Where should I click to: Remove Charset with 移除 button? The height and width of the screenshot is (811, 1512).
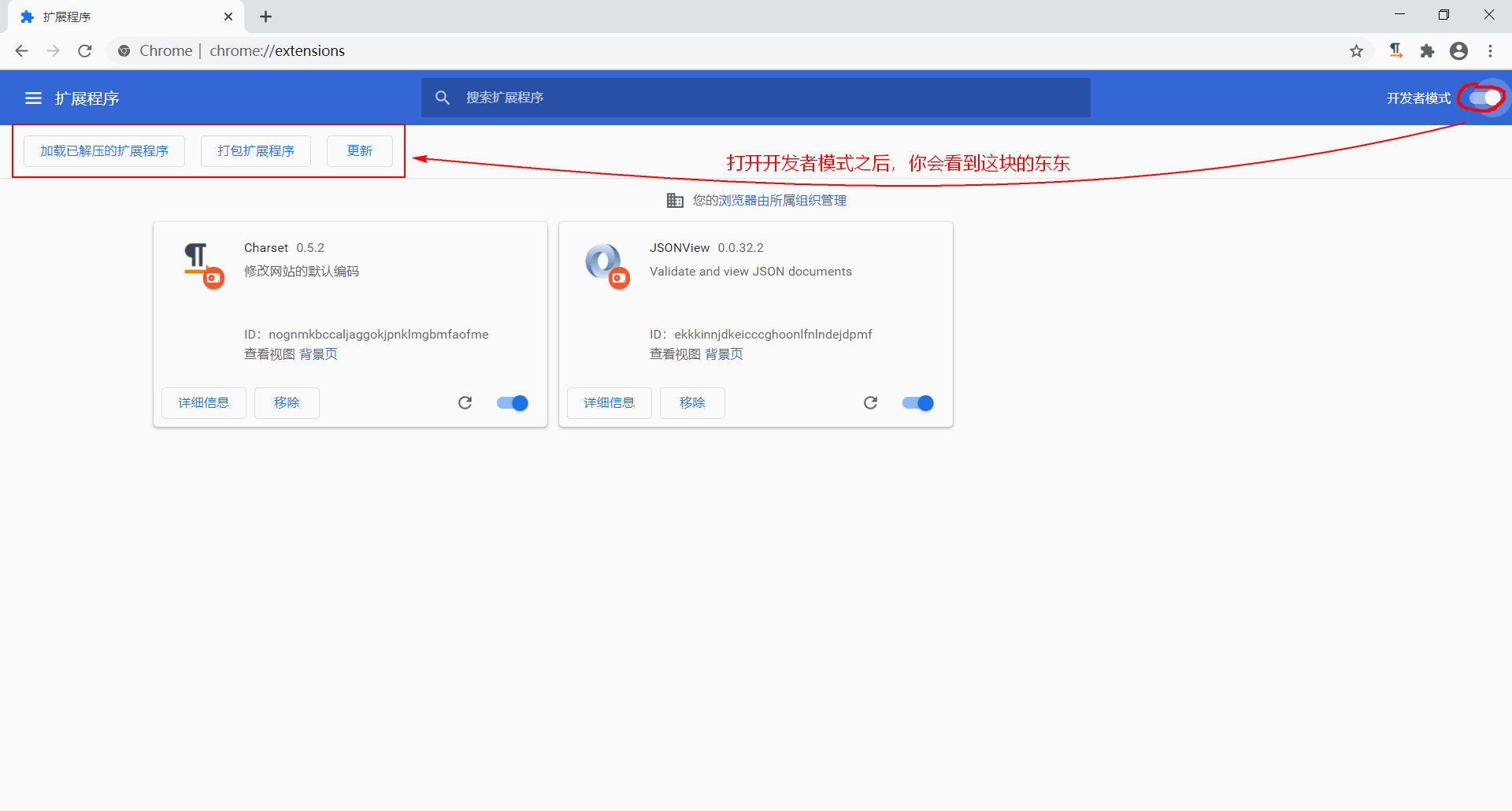pyautogui.click(x=287, y=403)
